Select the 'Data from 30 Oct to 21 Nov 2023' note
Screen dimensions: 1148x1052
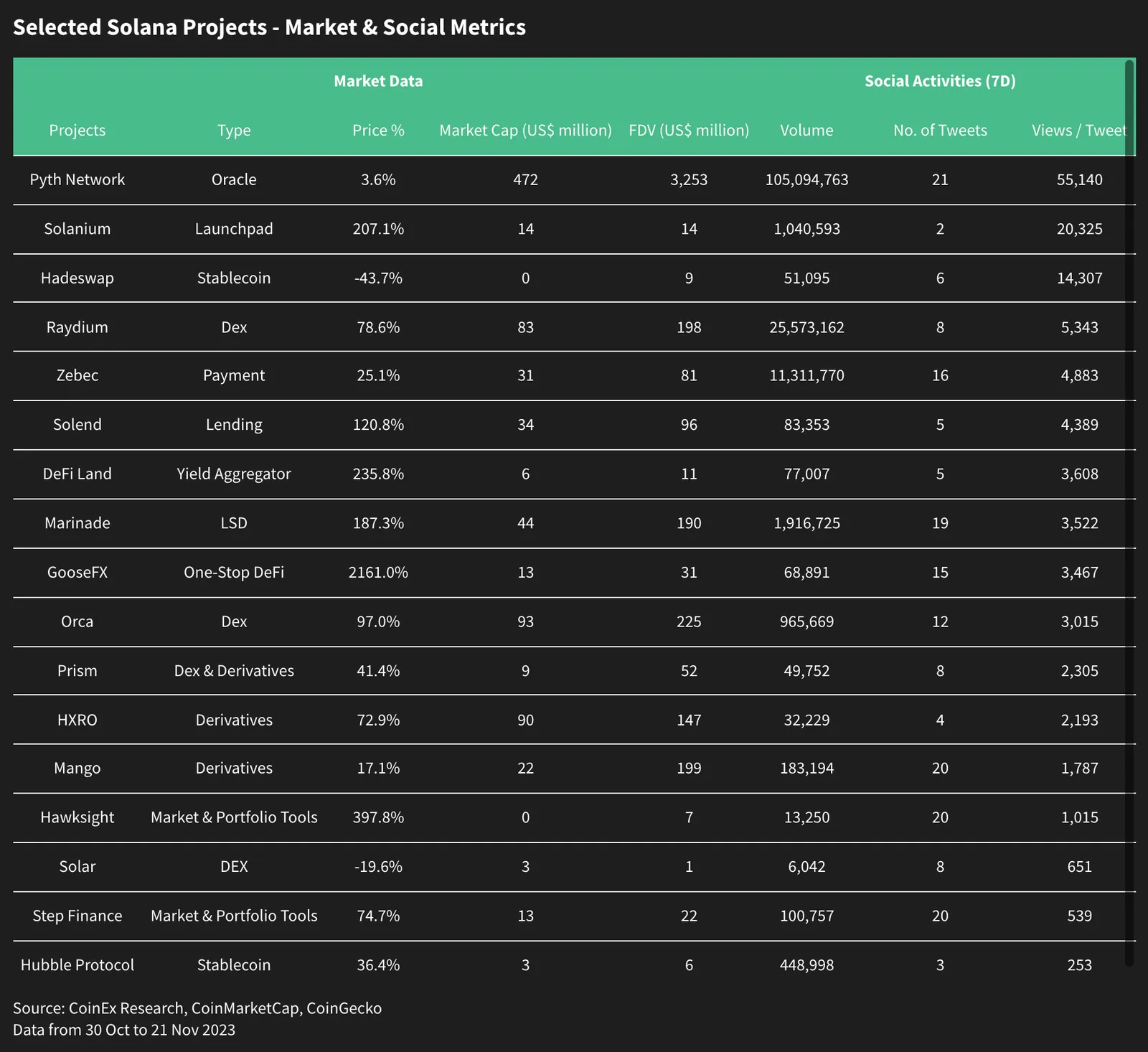124,1030
